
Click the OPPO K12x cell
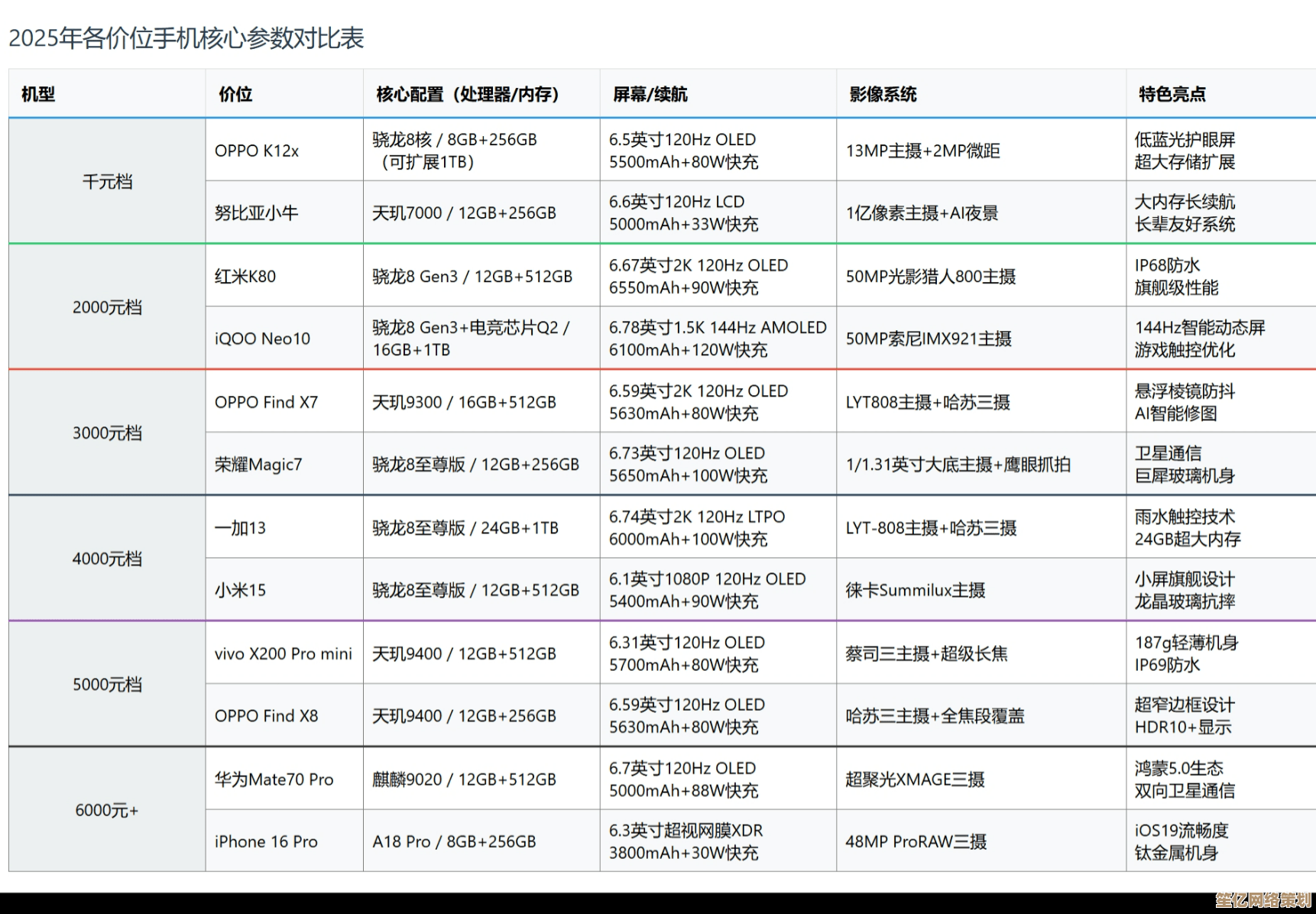tap(284, 150)
